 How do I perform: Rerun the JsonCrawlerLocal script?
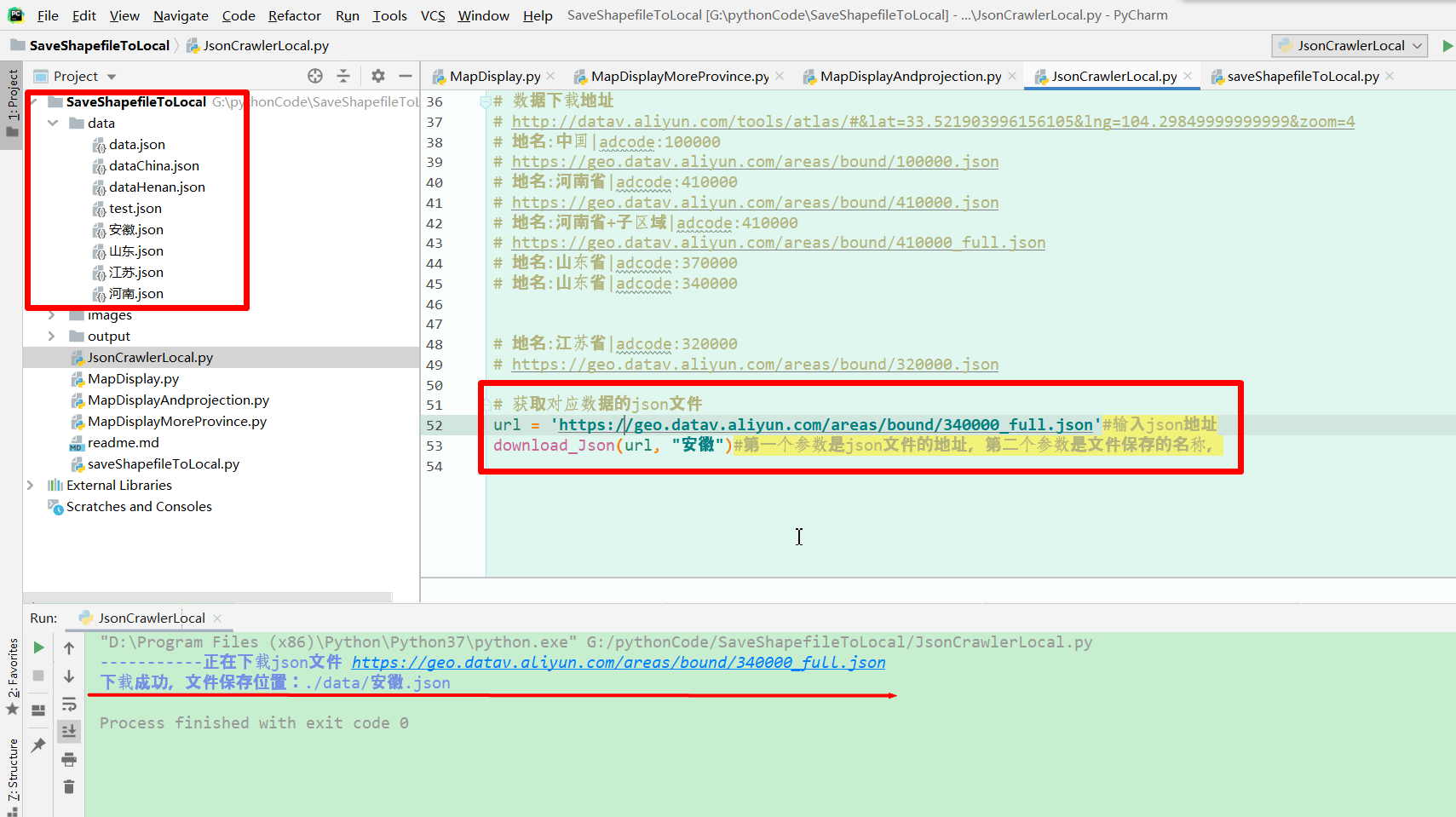(x=37, y=647)
